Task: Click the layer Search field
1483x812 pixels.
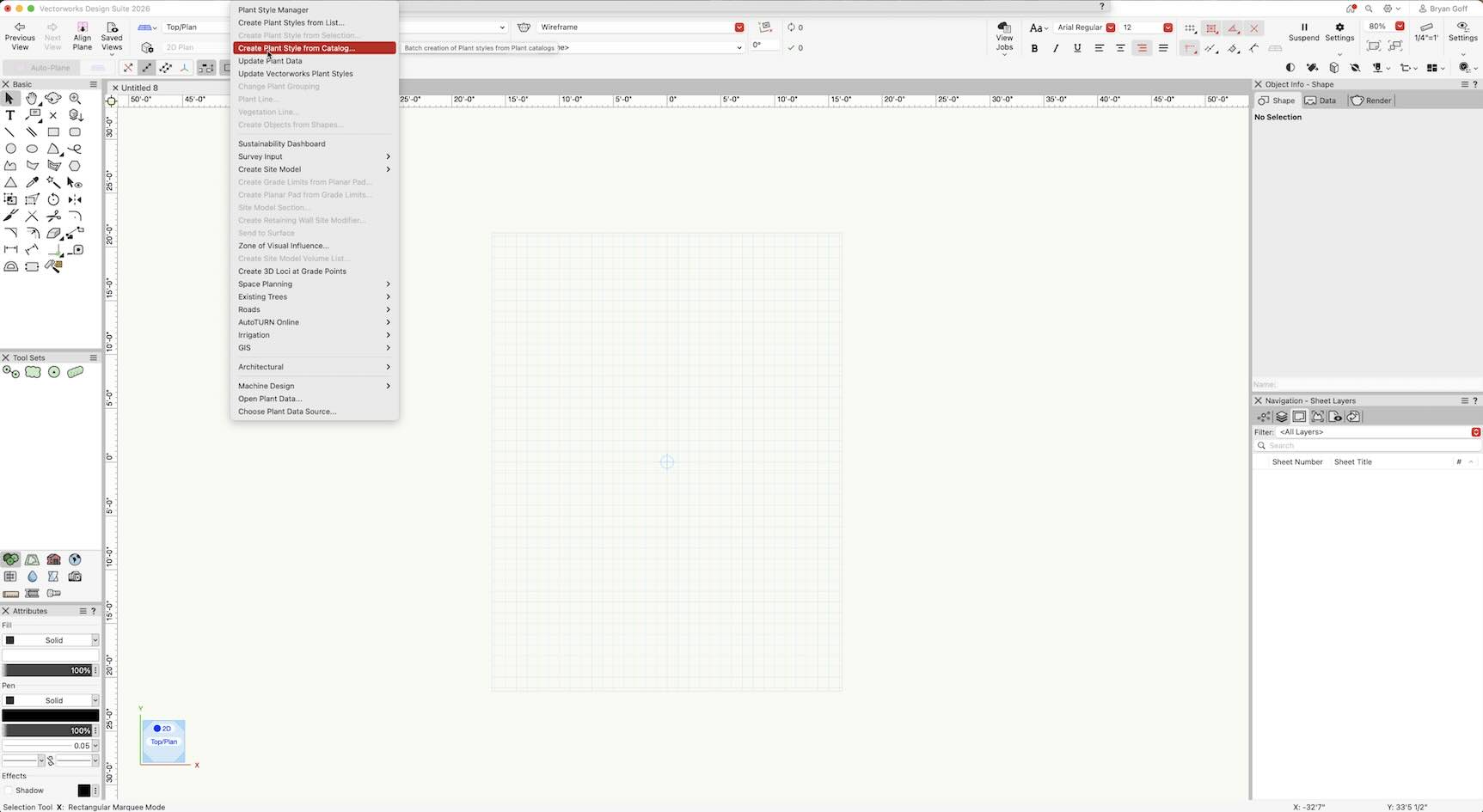Action: (1367, 446)
